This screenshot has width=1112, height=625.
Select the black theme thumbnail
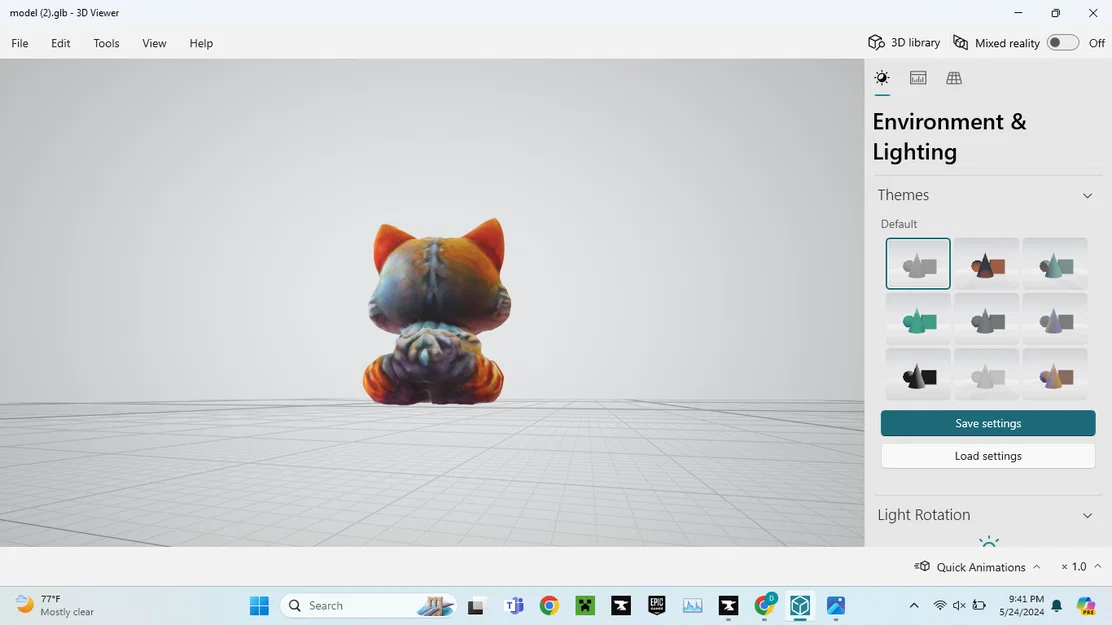(918, 375)
